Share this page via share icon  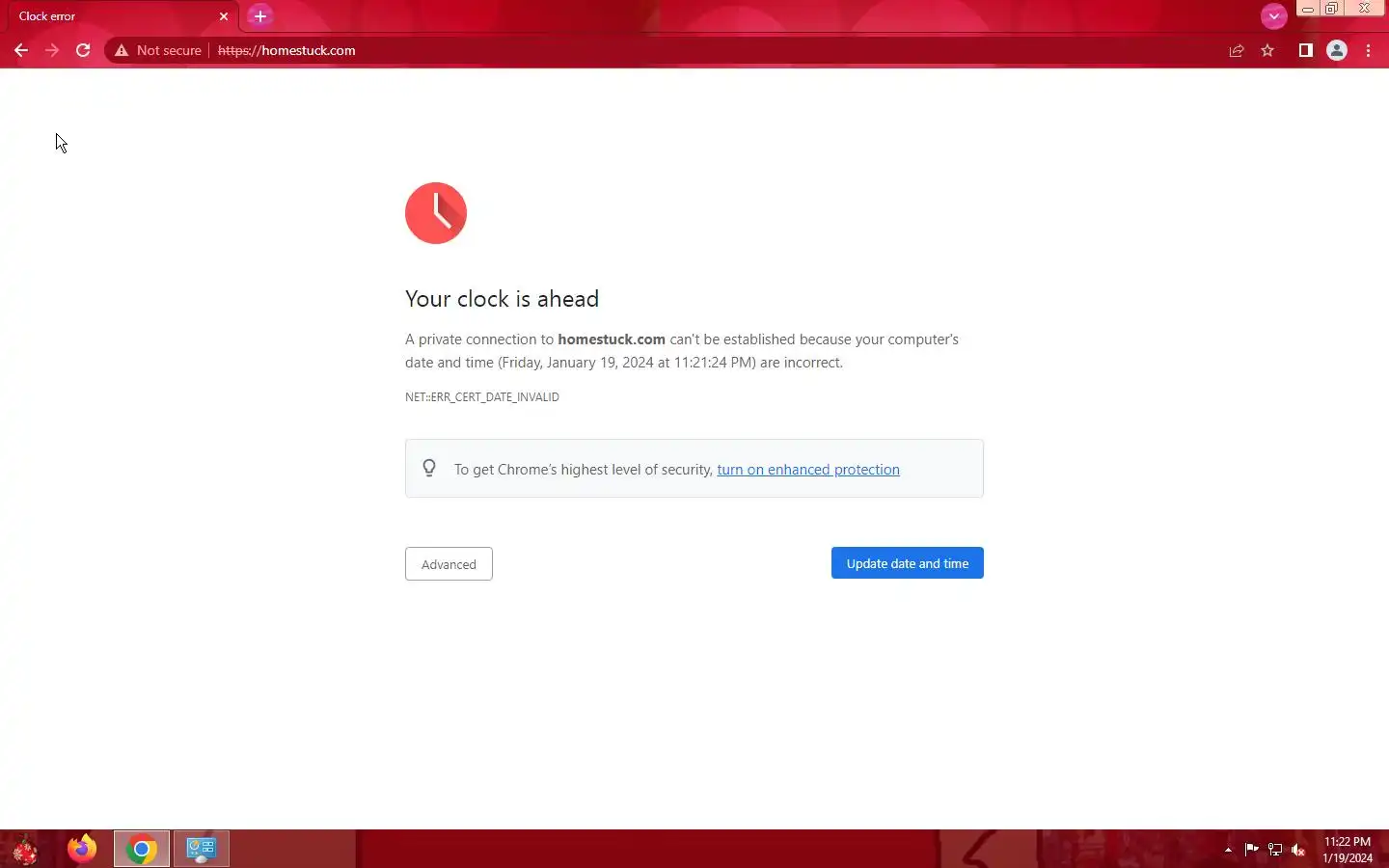(1237, 50)
